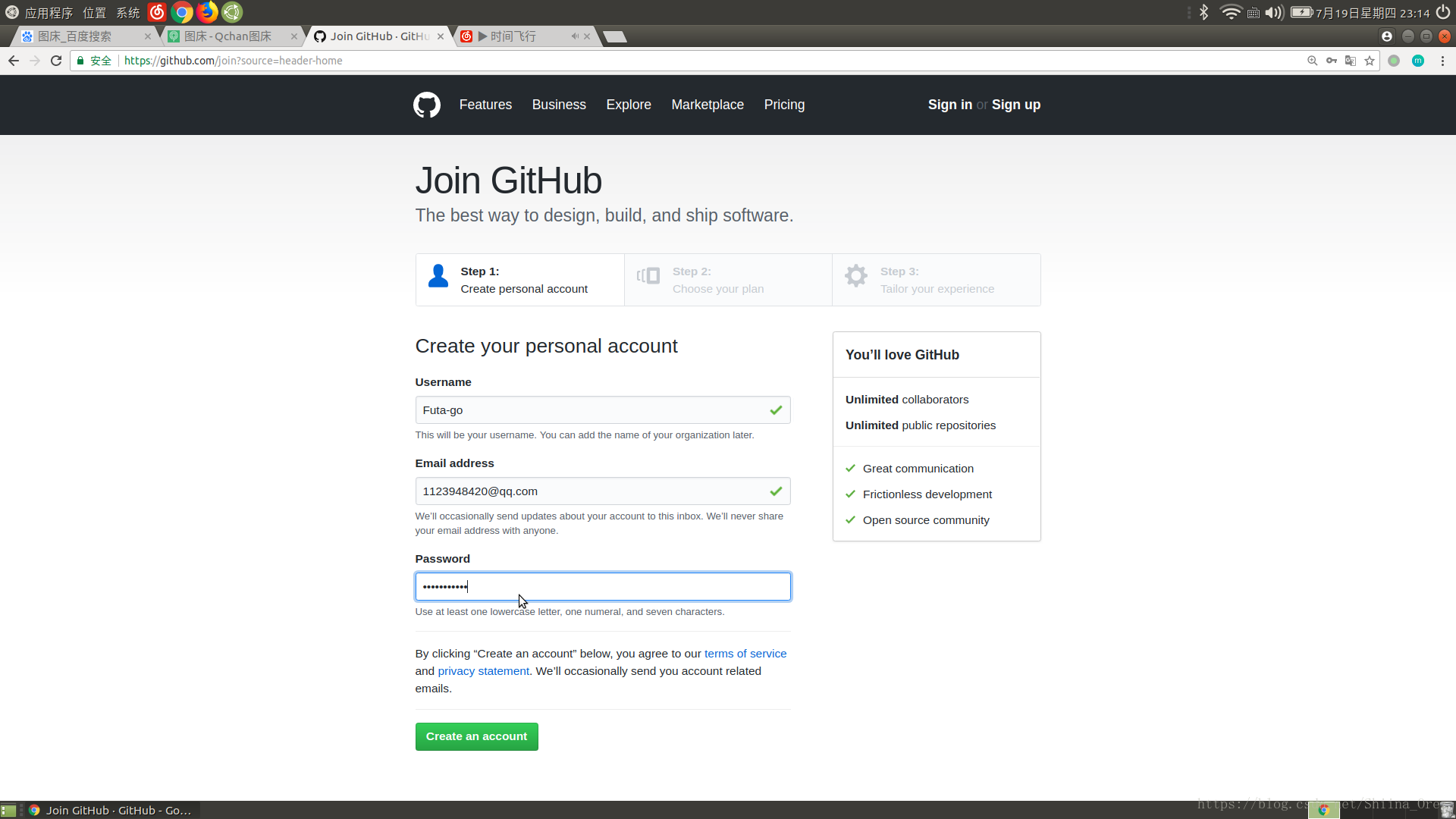Open Chrome three-dot menu

(x=1442, y=61)
